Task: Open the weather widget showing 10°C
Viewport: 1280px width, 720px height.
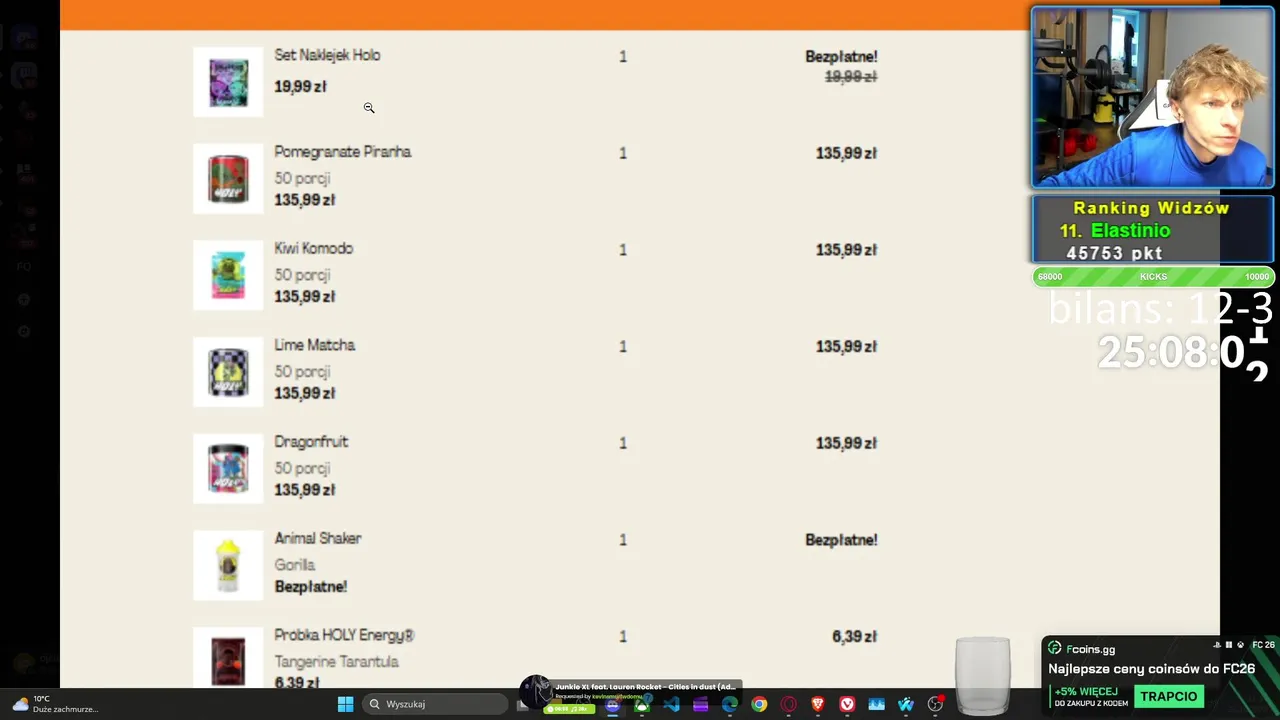Action: [55, 704]
